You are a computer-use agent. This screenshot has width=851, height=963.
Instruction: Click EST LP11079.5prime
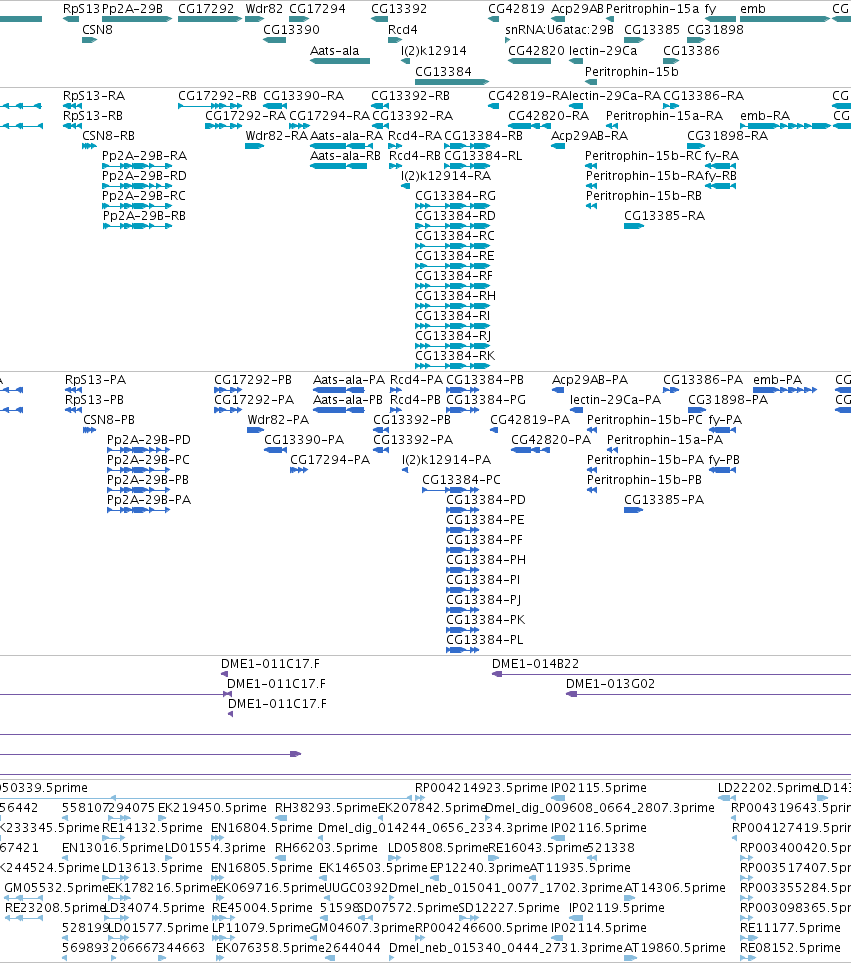(262, 927)
